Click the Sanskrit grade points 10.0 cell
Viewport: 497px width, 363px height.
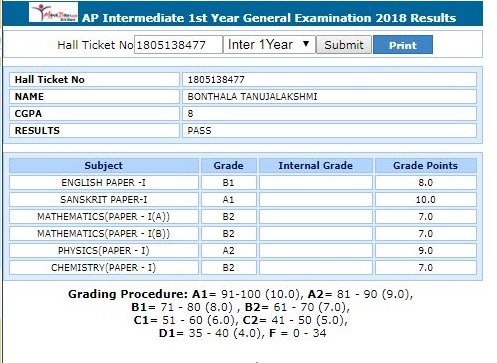[x=426, y=200]
